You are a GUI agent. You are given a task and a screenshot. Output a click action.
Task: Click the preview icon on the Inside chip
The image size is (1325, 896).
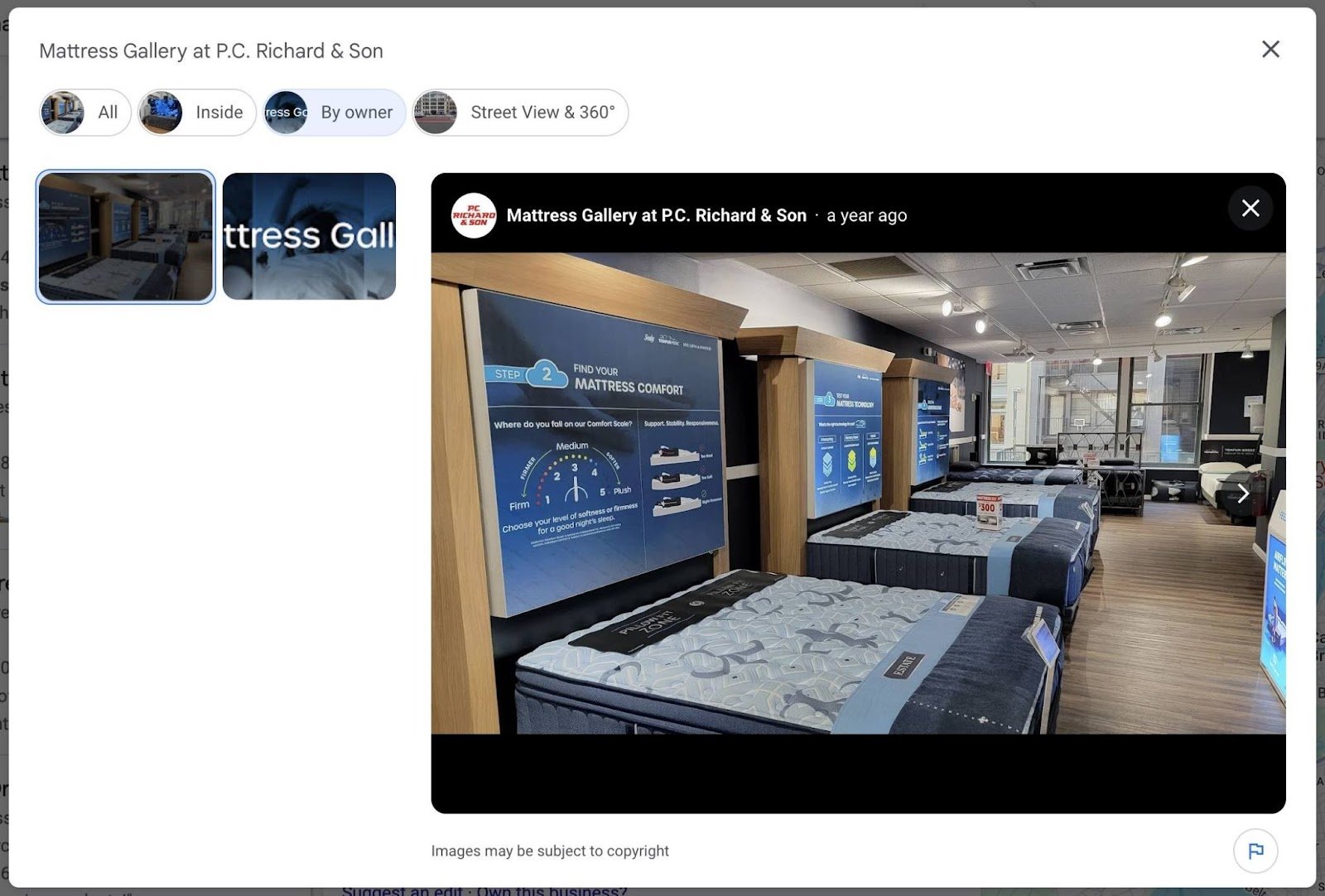162,112
